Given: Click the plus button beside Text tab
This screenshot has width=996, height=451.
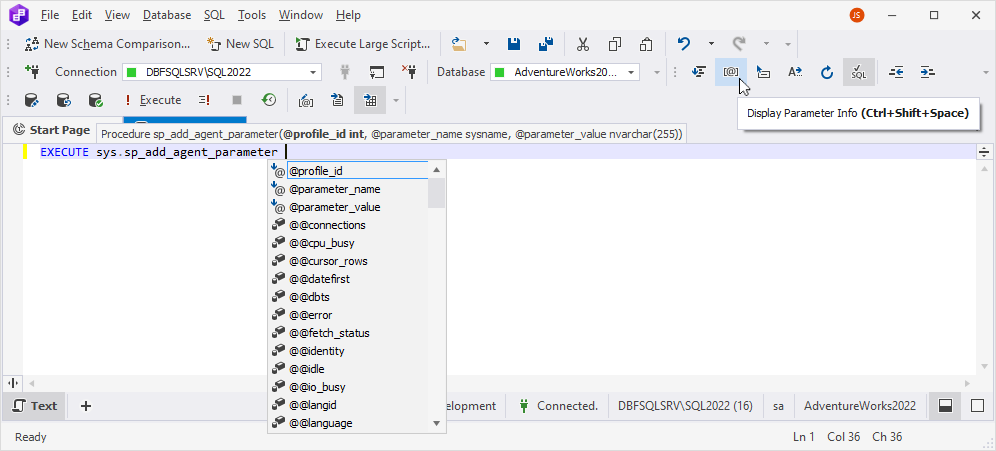Looking at the screenshot, I should click(x=86, y=406).
